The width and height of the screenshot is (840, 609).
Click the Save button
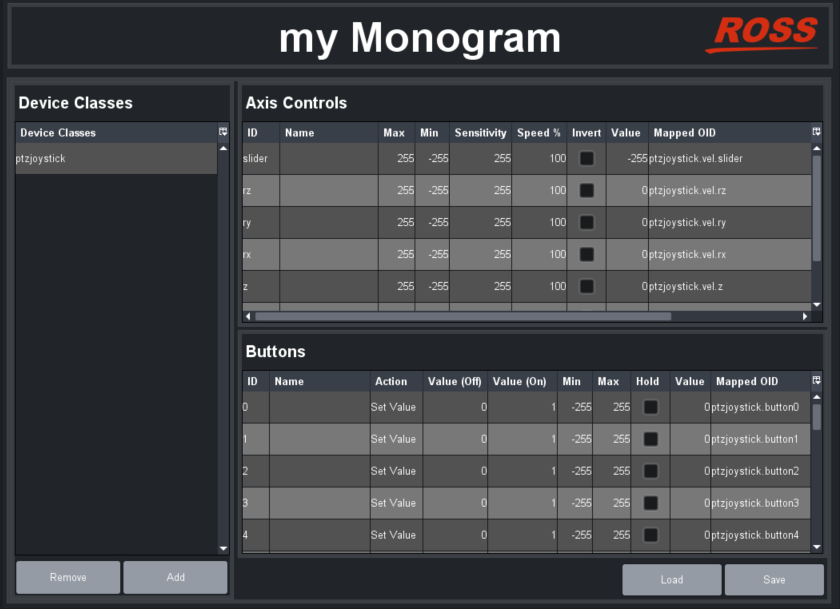[773, 580]
